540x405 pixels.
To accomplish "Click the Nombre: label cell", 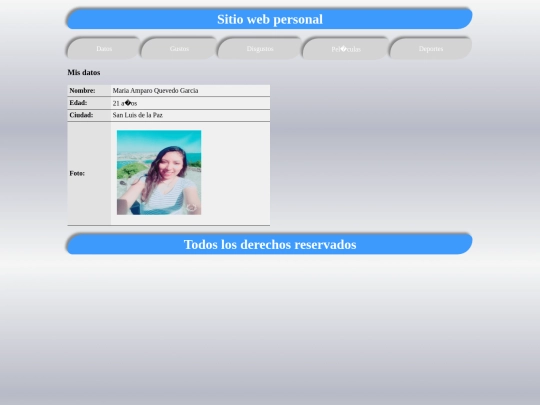I will click(89, 91).
